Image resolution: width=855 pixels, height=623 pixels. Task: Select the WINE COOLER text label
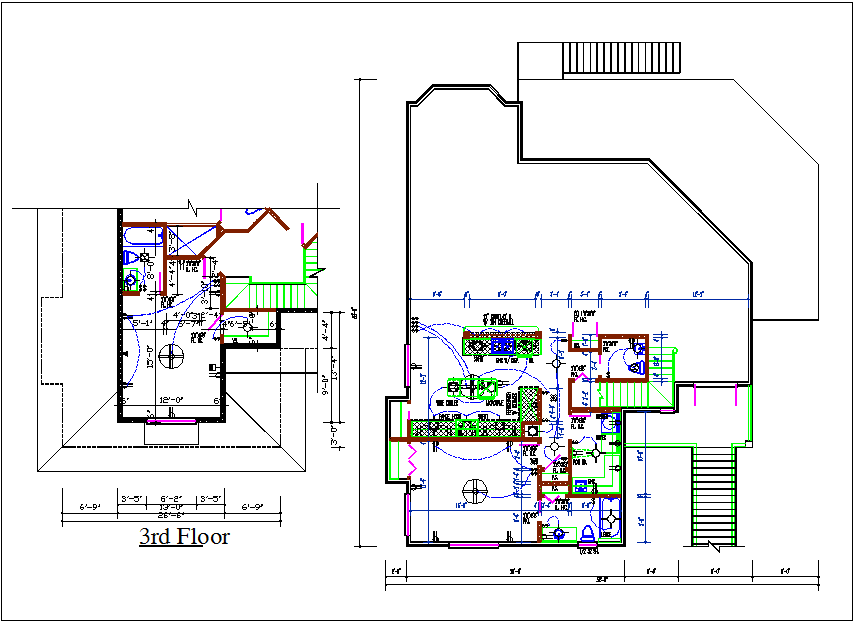coord(444,403)
